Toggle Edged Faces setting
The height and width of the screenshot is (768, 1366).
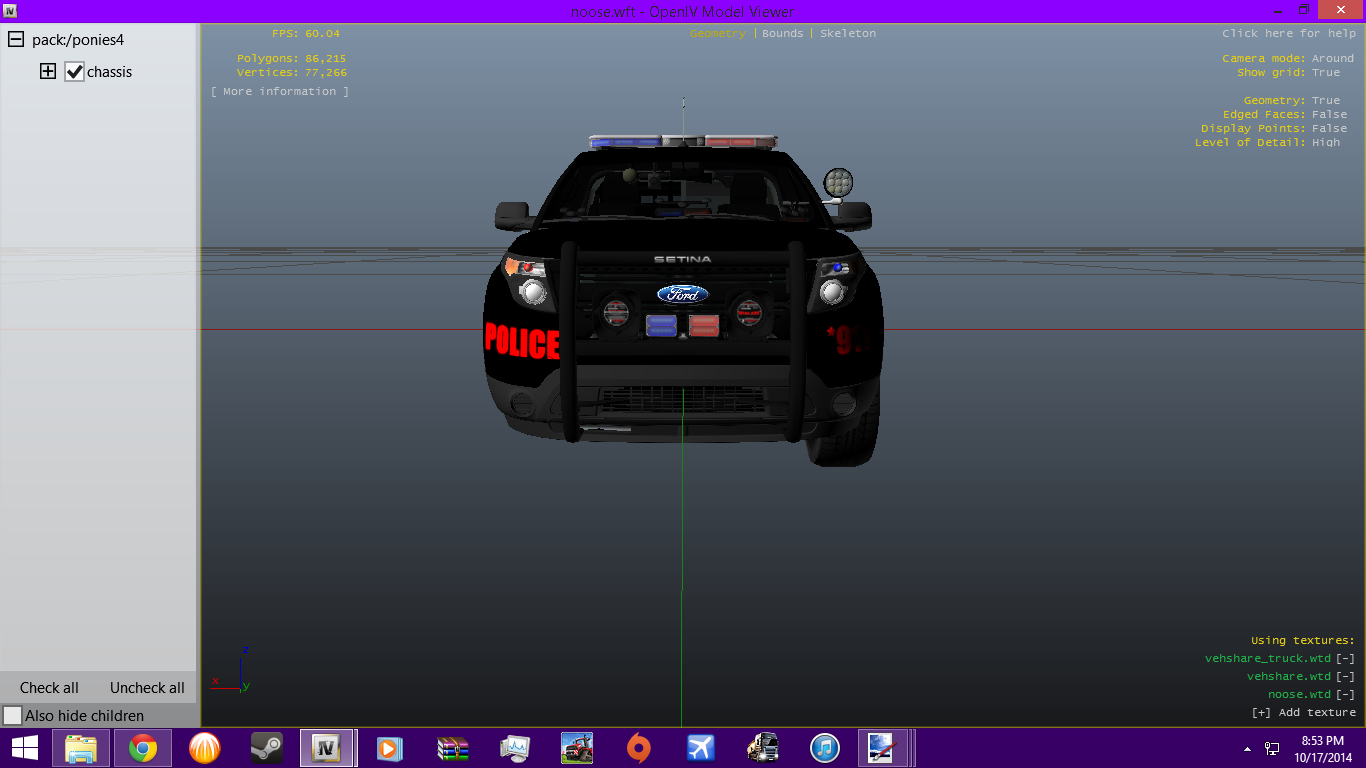tap(1329, 114)
